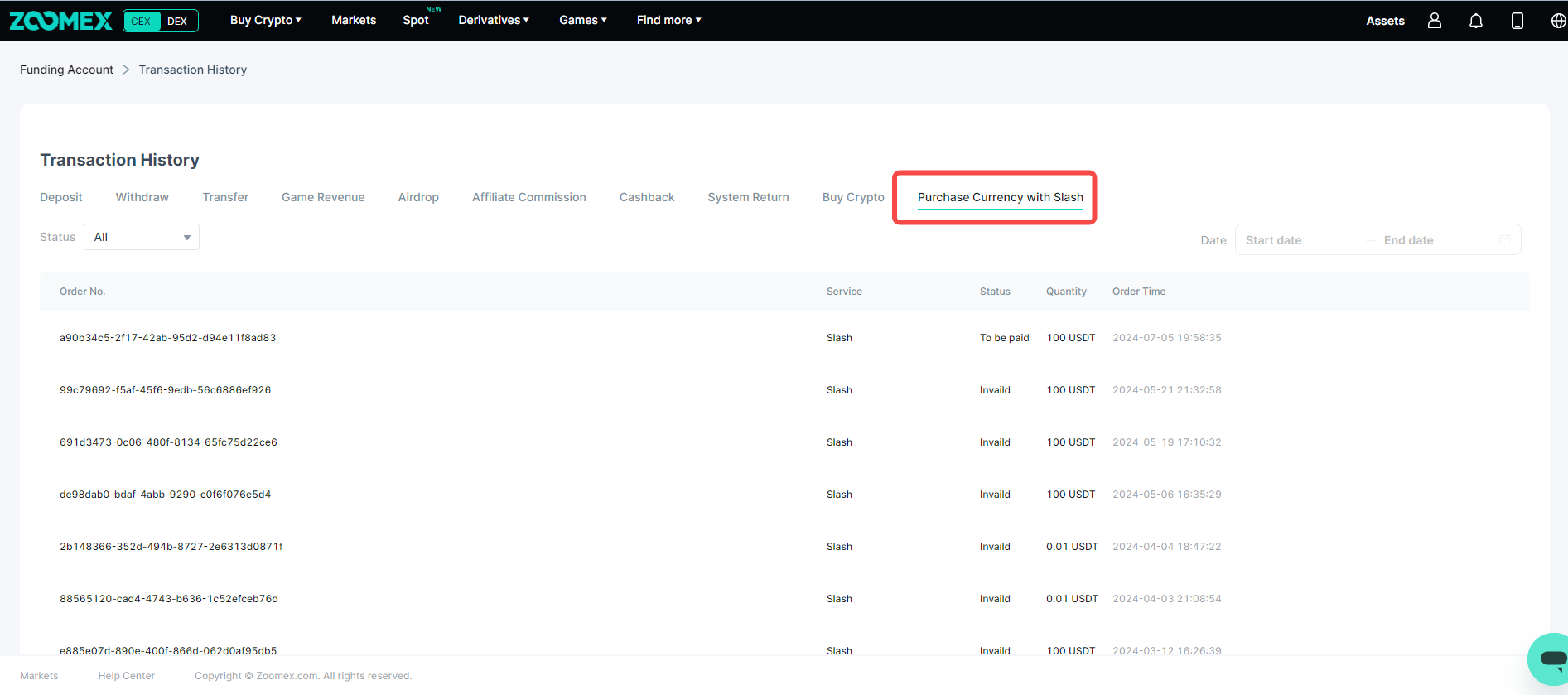Open the Withdraw tab
The height and width of the screenshot is (695, 1568).
142,197
